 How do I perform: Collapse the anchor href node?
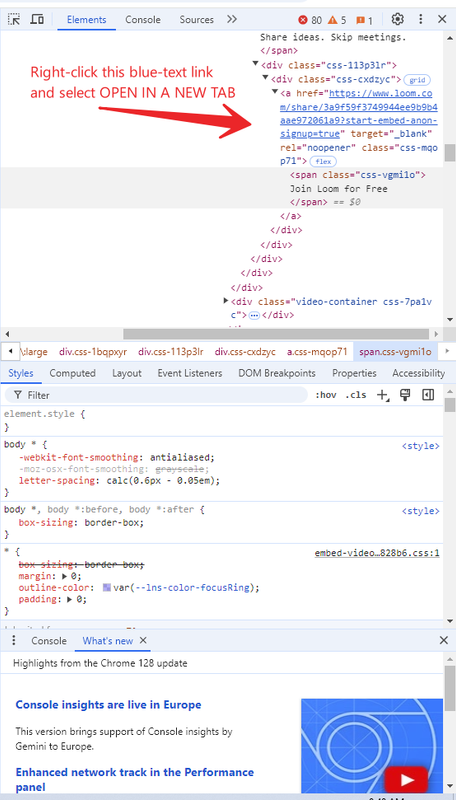(275, 92)
